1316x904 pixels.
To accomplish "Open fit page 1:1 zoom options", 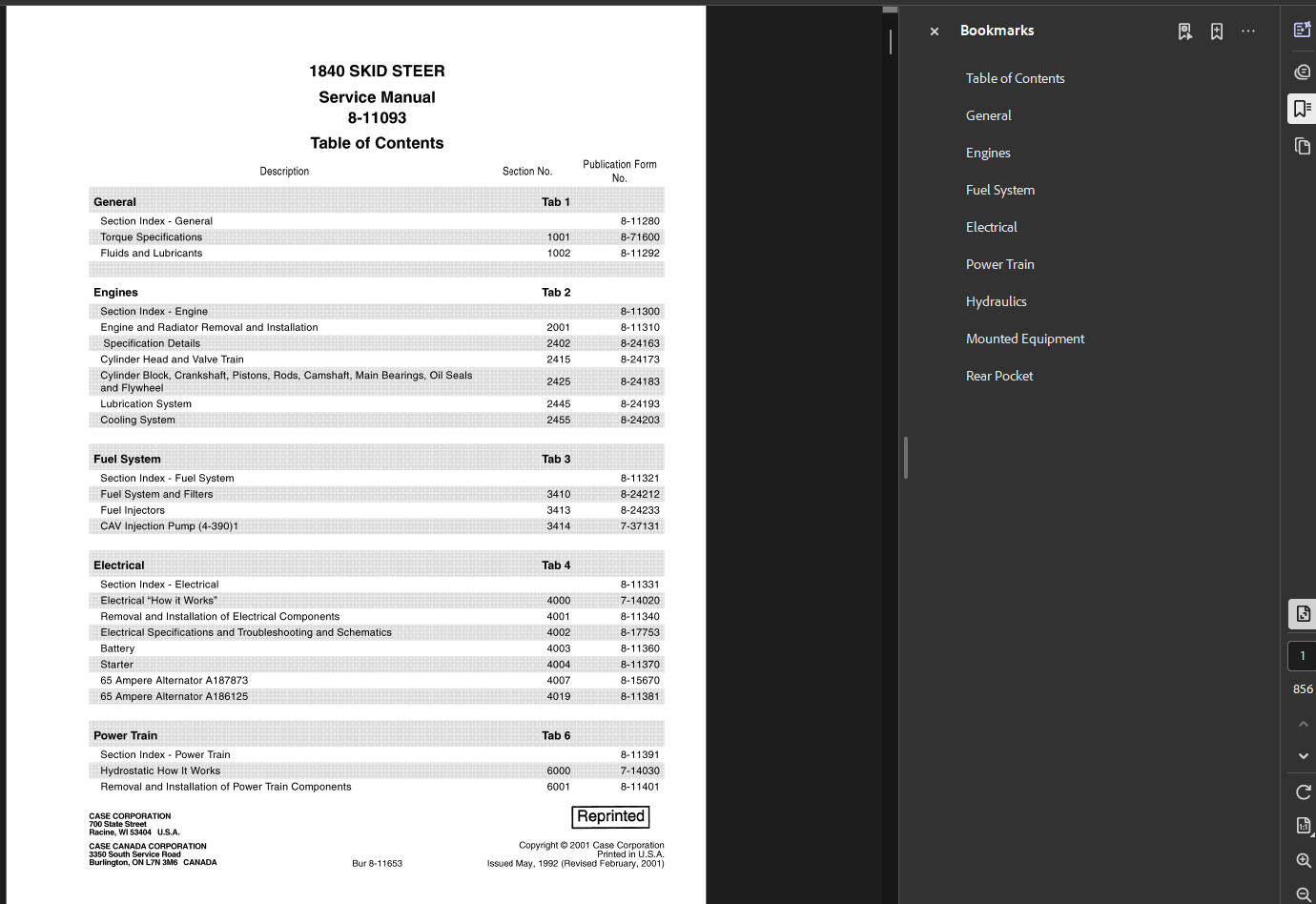I will tap(1304, 826).
